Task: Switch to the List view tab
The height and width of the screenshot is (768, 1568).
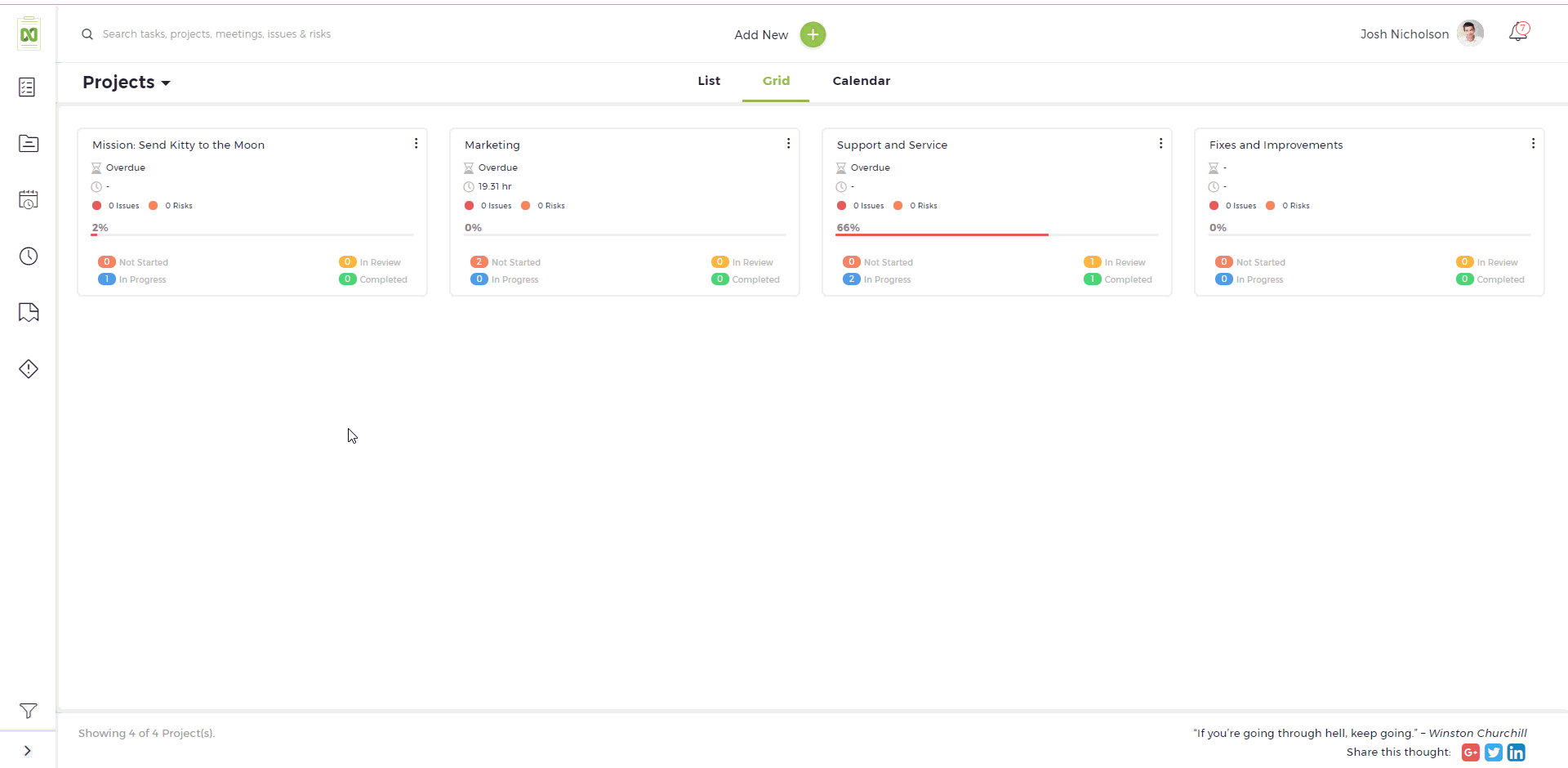Action: 709,81
